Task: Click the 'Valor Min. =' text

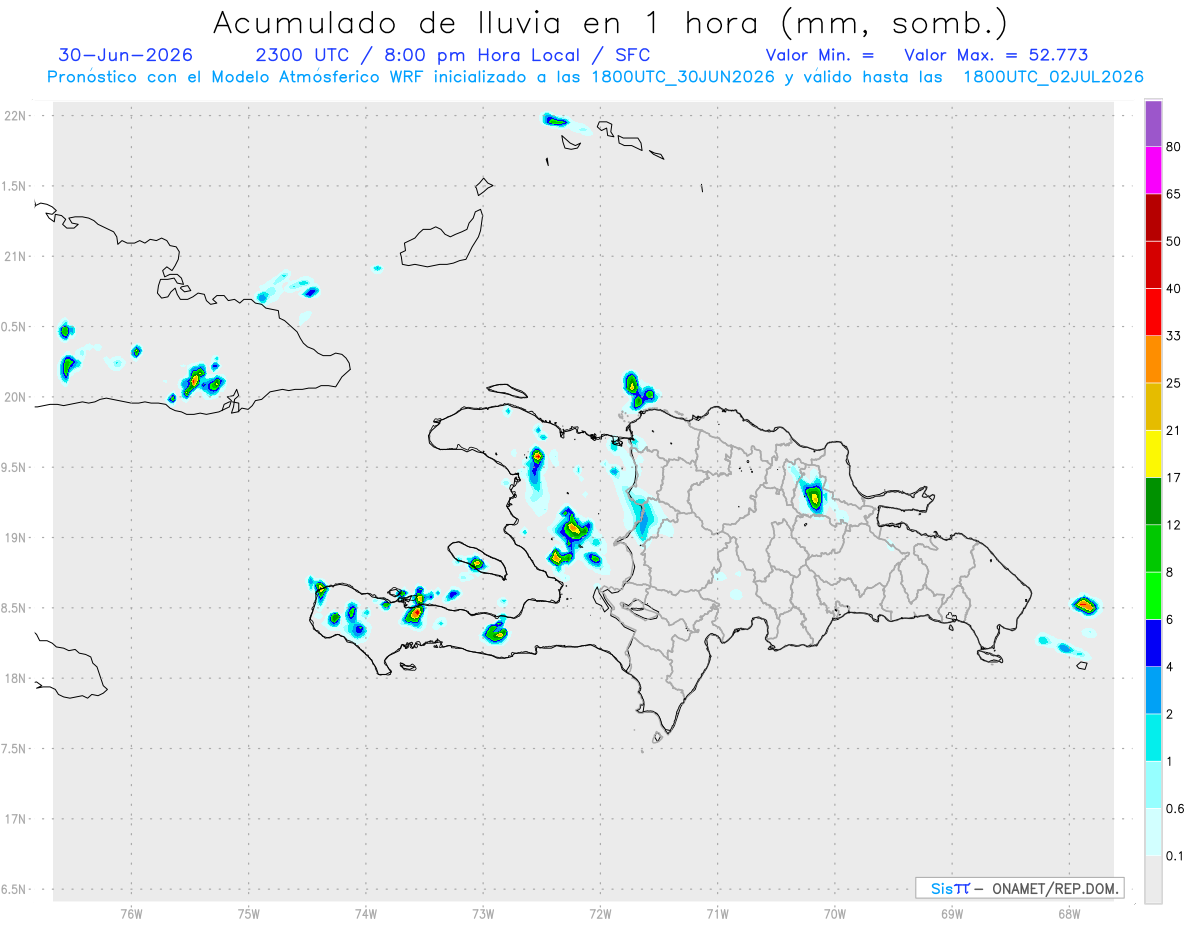Action: click(x=820, y=55)
